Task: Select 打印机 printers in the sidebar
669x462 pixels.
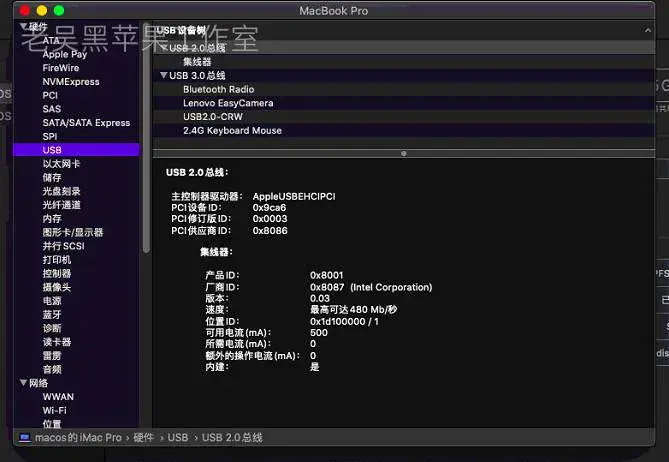Action: pyautogui.click(x=56, y=259)
